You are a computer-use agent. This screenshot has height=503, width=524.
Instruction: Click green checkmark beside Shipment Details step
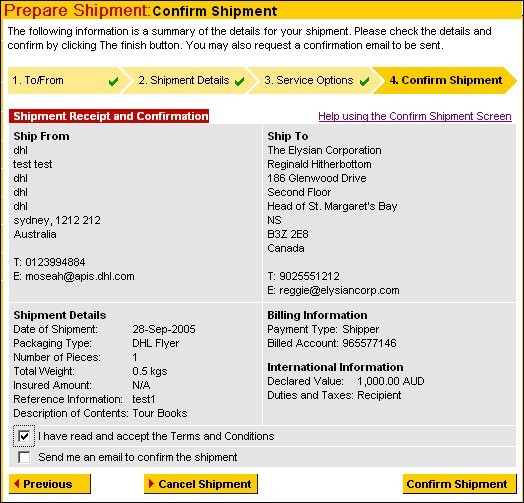click(239, 81)
